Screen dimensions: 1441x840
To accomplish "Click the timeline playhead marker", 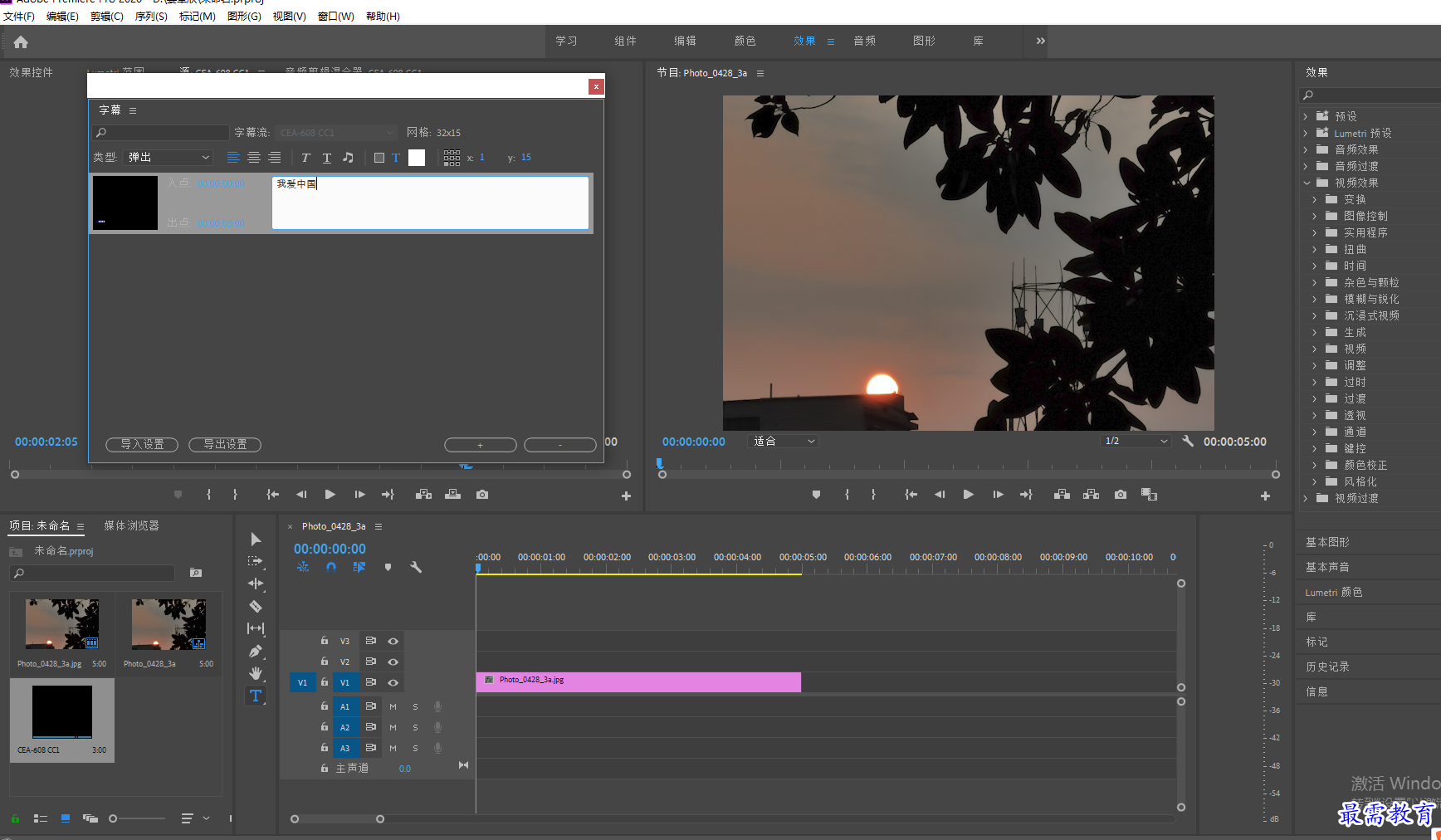I will [x=478, y=569].
